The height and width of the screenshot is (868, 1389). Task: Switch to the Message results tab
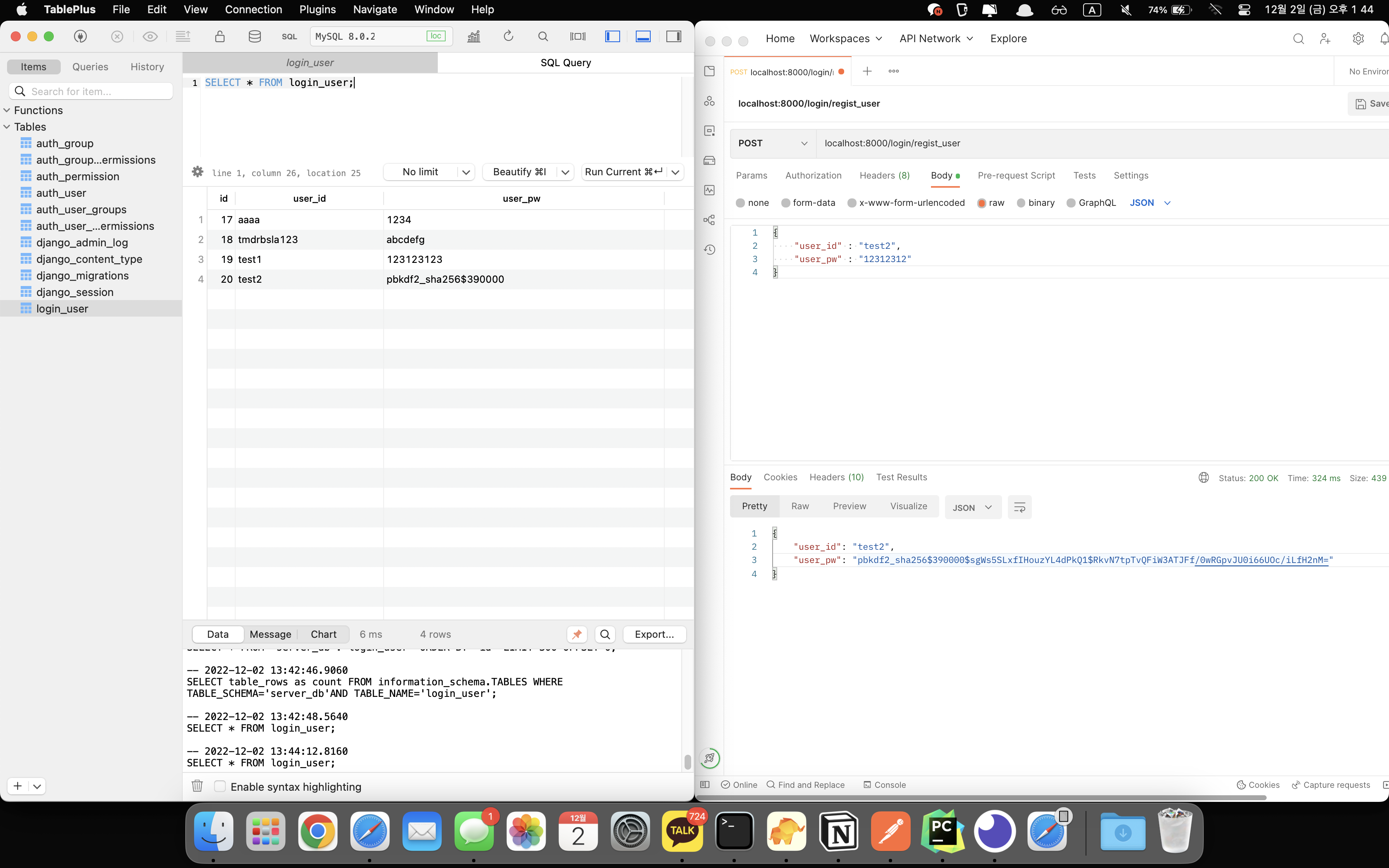coord(270,634)
